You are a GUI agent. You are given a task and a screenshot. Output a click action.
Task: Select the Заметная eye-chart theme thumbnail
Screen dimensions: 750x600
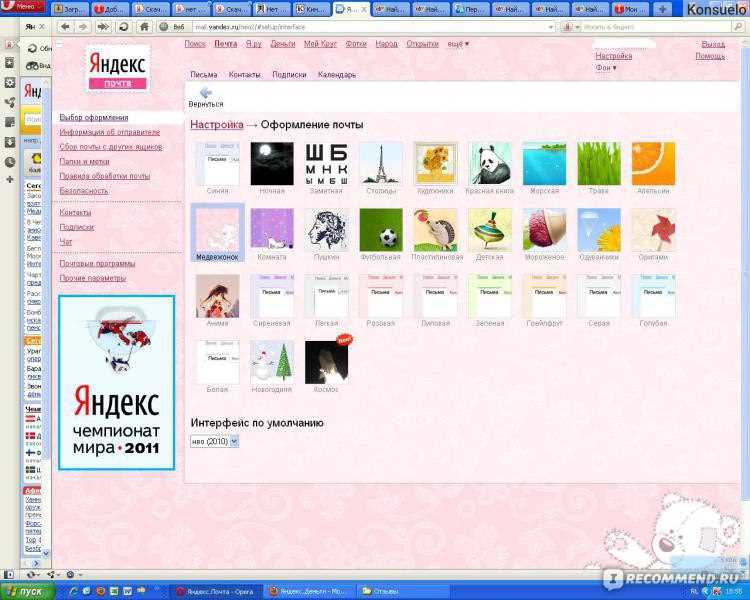(x=326, y=163)
